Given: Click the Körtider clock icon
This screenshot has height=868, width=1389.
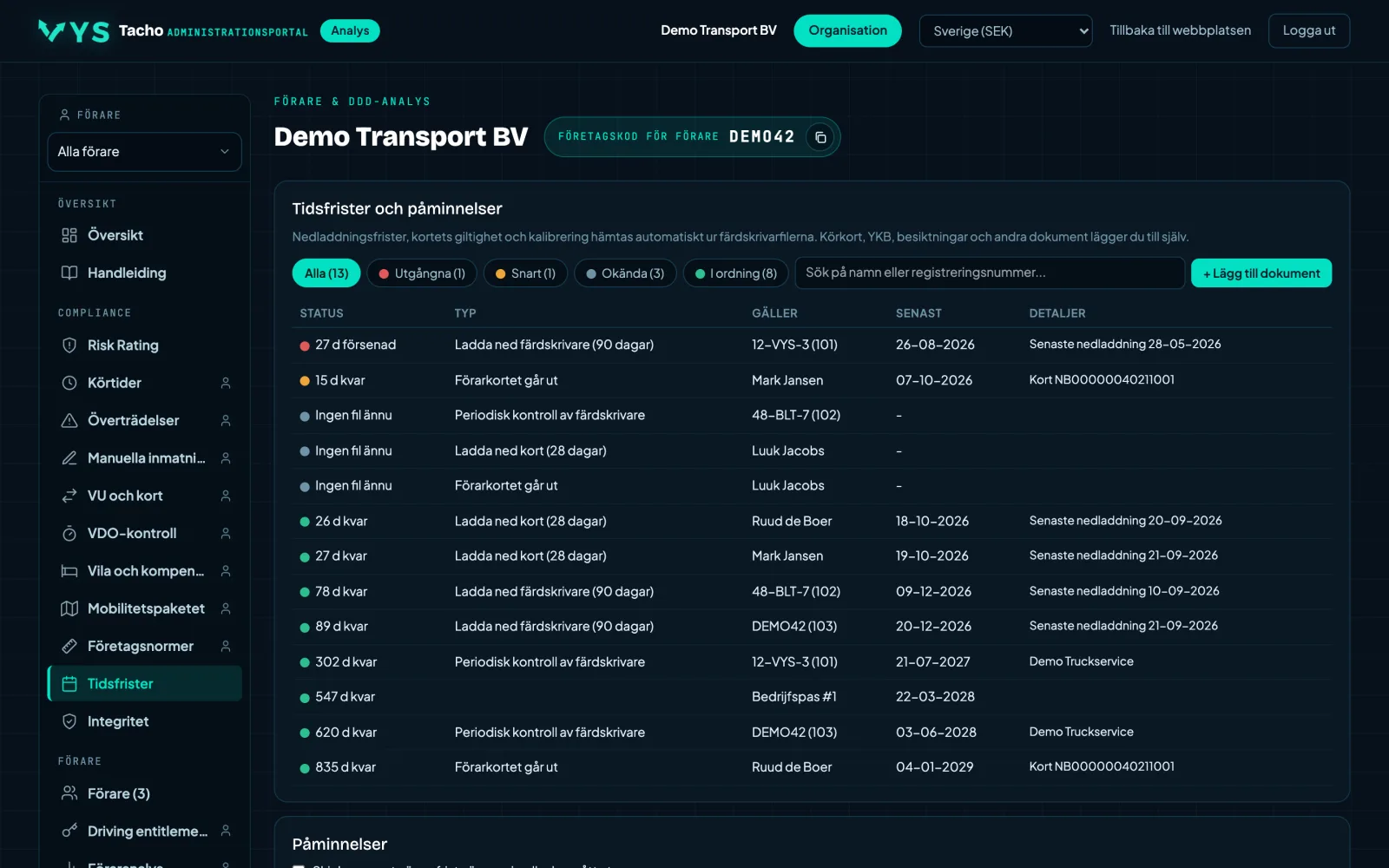Looking at the screenshot, I should tap(69, 383).
